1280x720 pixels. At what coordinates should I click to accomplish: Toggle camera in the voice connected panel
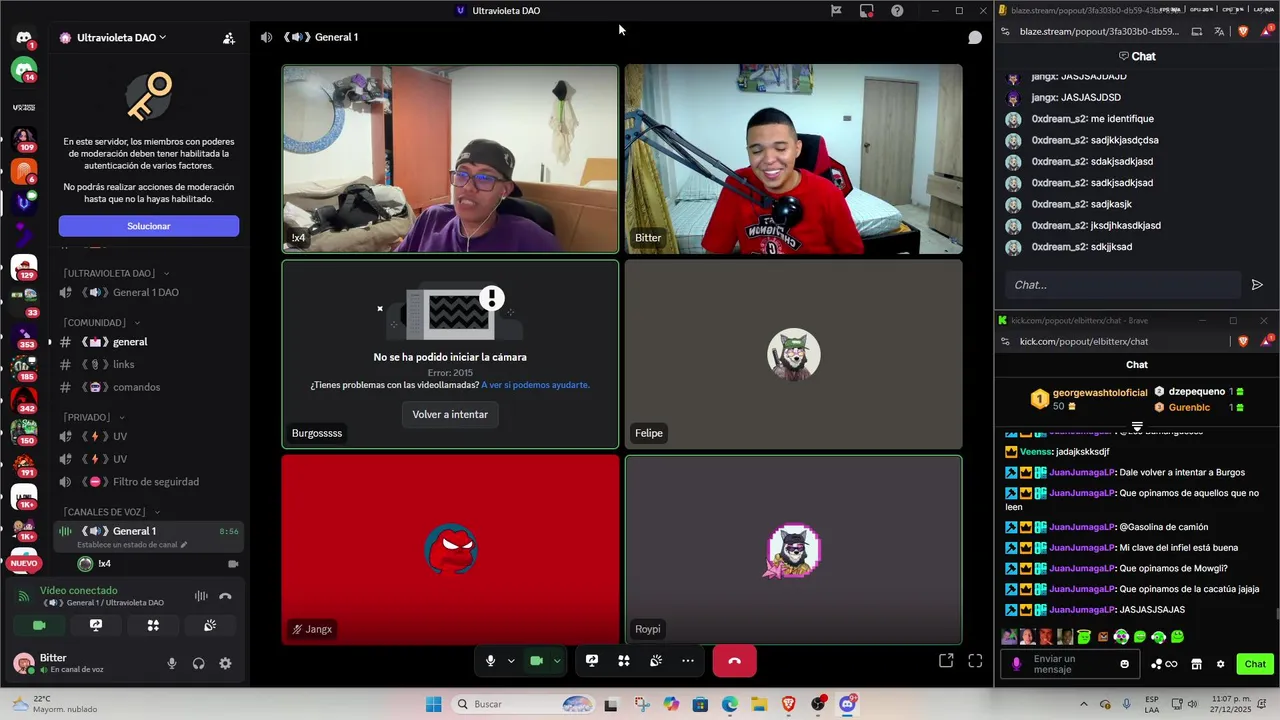tap(39, 625)
